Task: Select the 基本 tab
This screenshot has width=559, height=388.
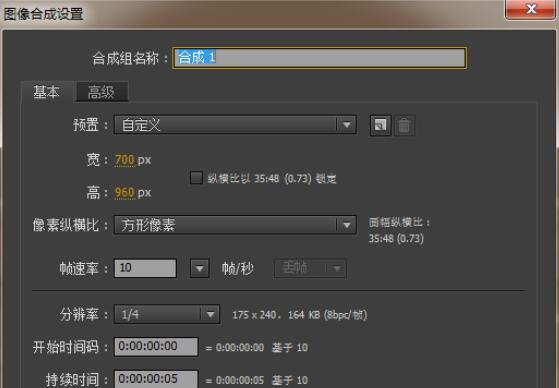Action: pos(46,92)
